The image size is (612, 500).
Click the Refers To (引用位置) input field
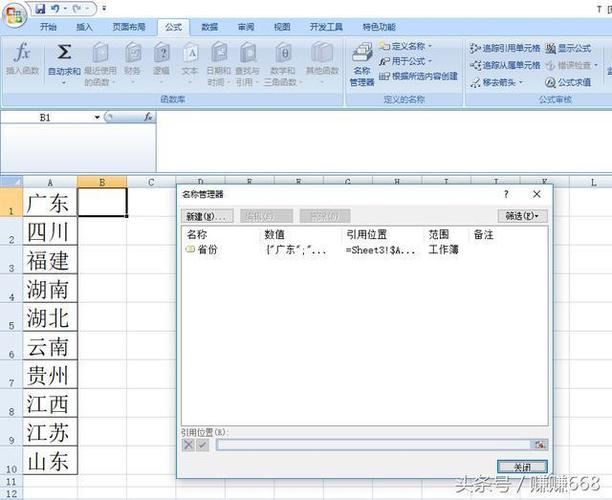point(373,445)
